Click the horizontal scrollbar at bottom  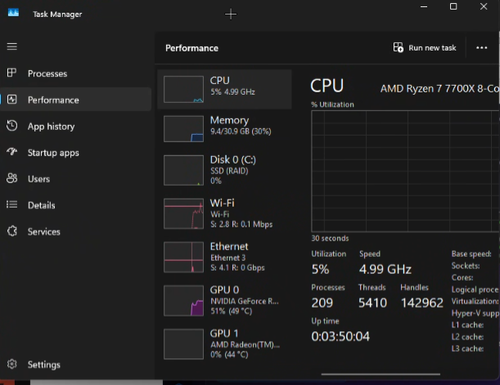[x=381, y=374]
